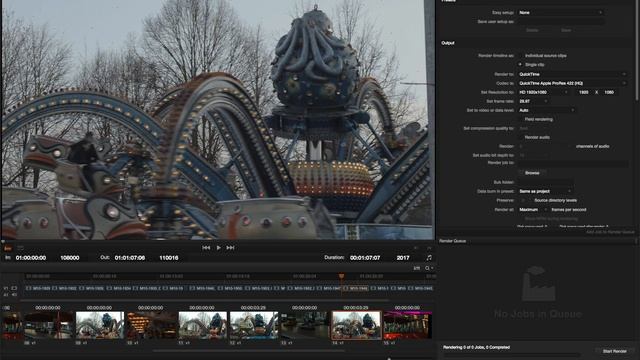This screenshot has width=640, height=360.
Task: Click the grey mode icon next to the orange one
Action: [x=20, y=248]
